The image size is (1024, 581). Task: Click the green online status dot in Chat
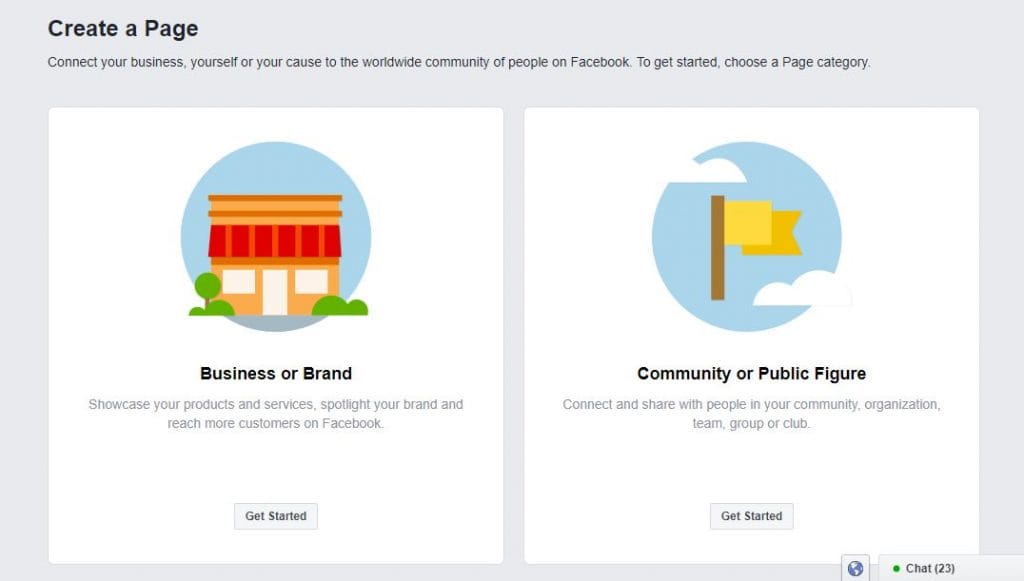[x=897, y=569]
